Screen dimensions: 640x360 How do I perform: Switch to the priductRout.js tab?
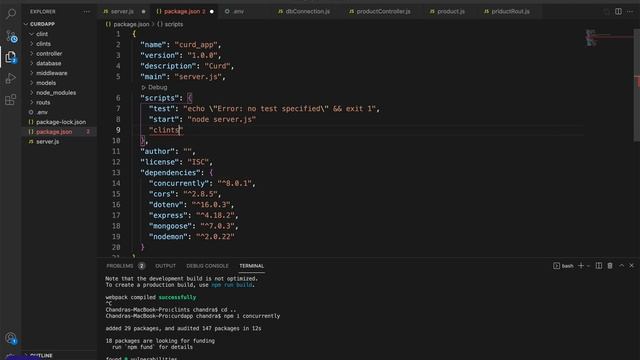(x=510, y=11)
